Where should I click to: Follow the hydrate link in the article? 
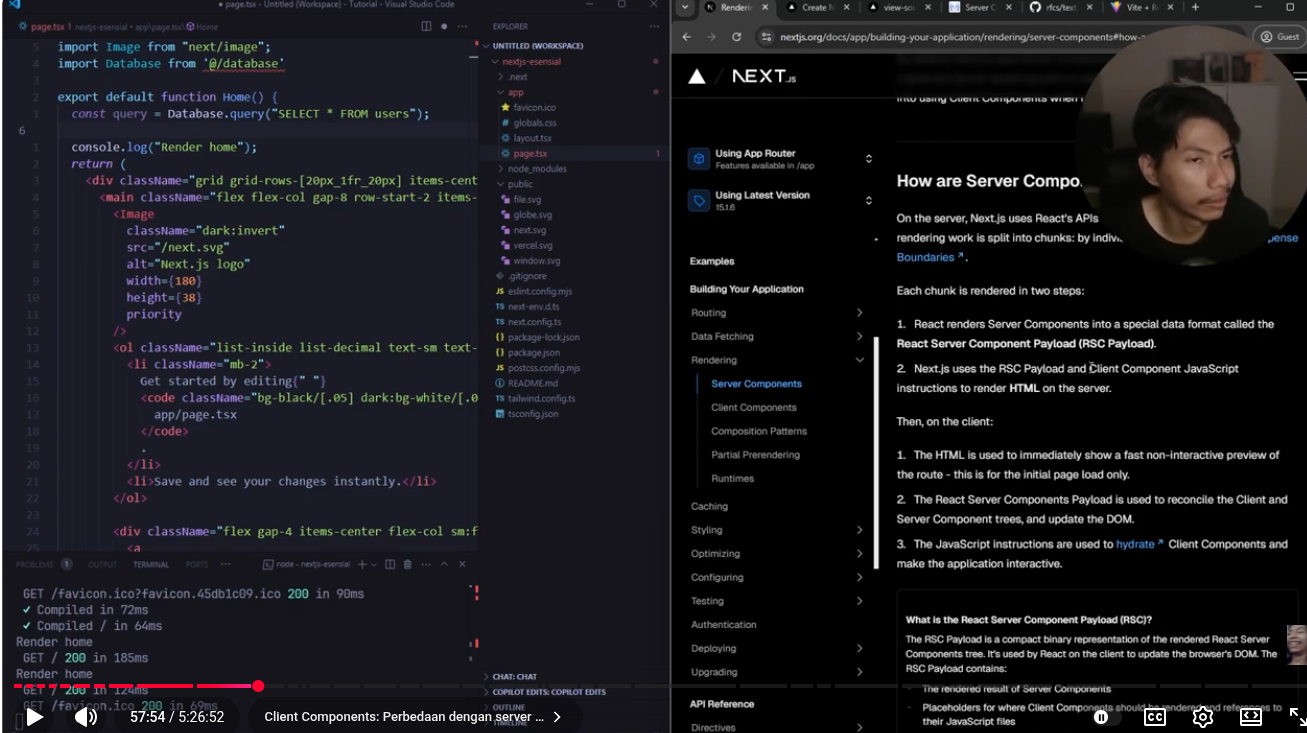[1140, 544]
